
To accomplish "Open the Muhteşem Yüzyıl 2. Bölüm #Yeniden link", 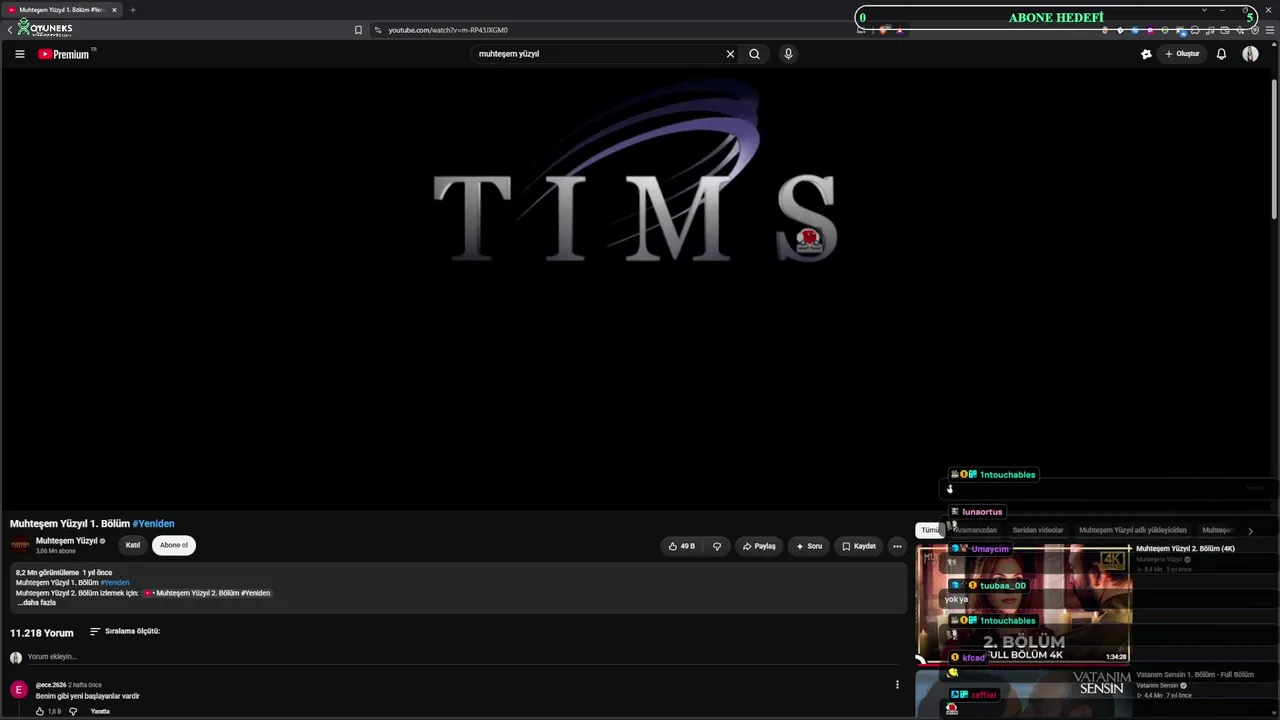I will [x=207, y=593].
